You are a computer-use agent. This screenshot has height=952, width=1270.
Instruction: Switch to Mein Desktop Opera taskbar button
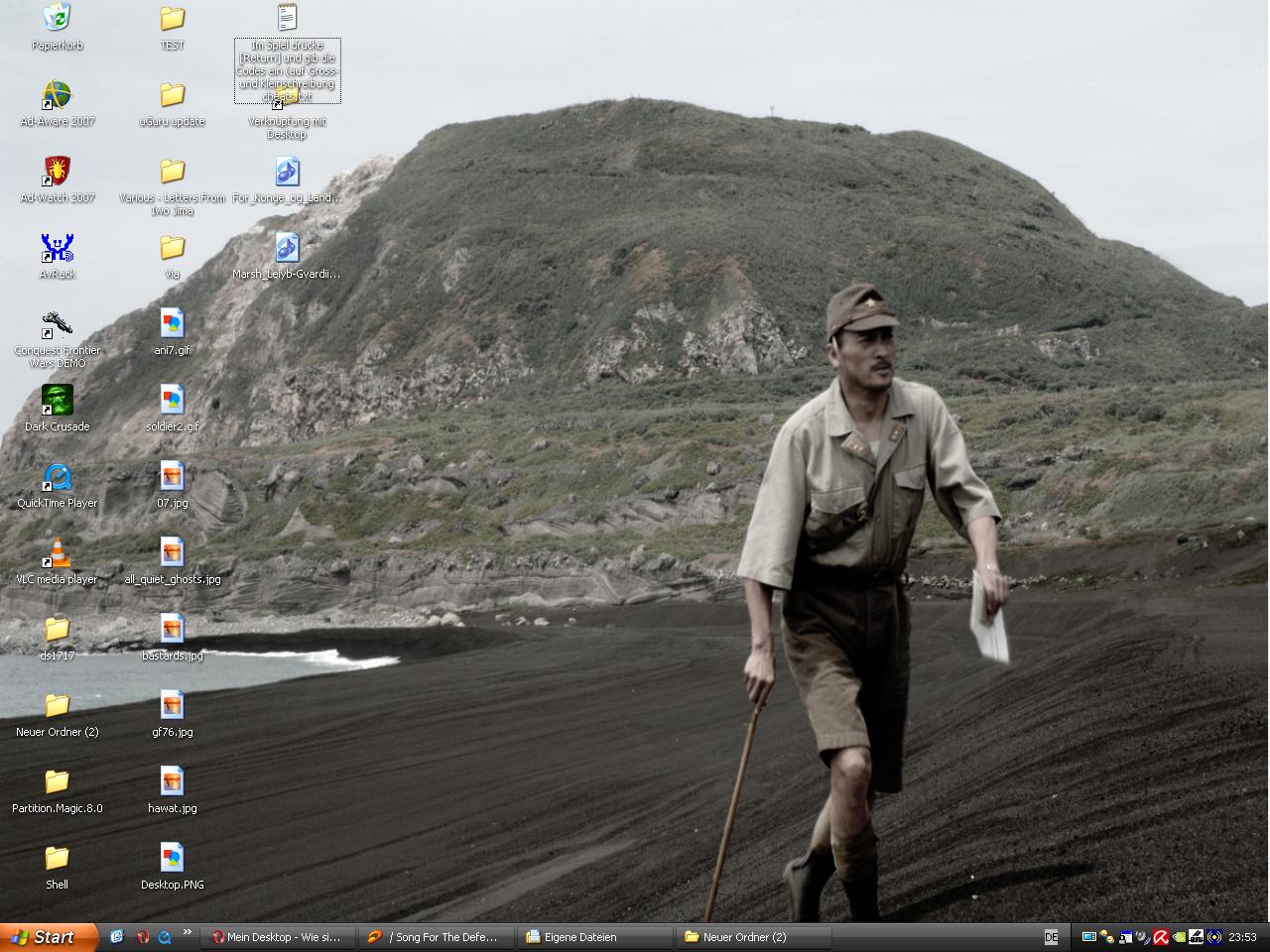coord(279,937)
